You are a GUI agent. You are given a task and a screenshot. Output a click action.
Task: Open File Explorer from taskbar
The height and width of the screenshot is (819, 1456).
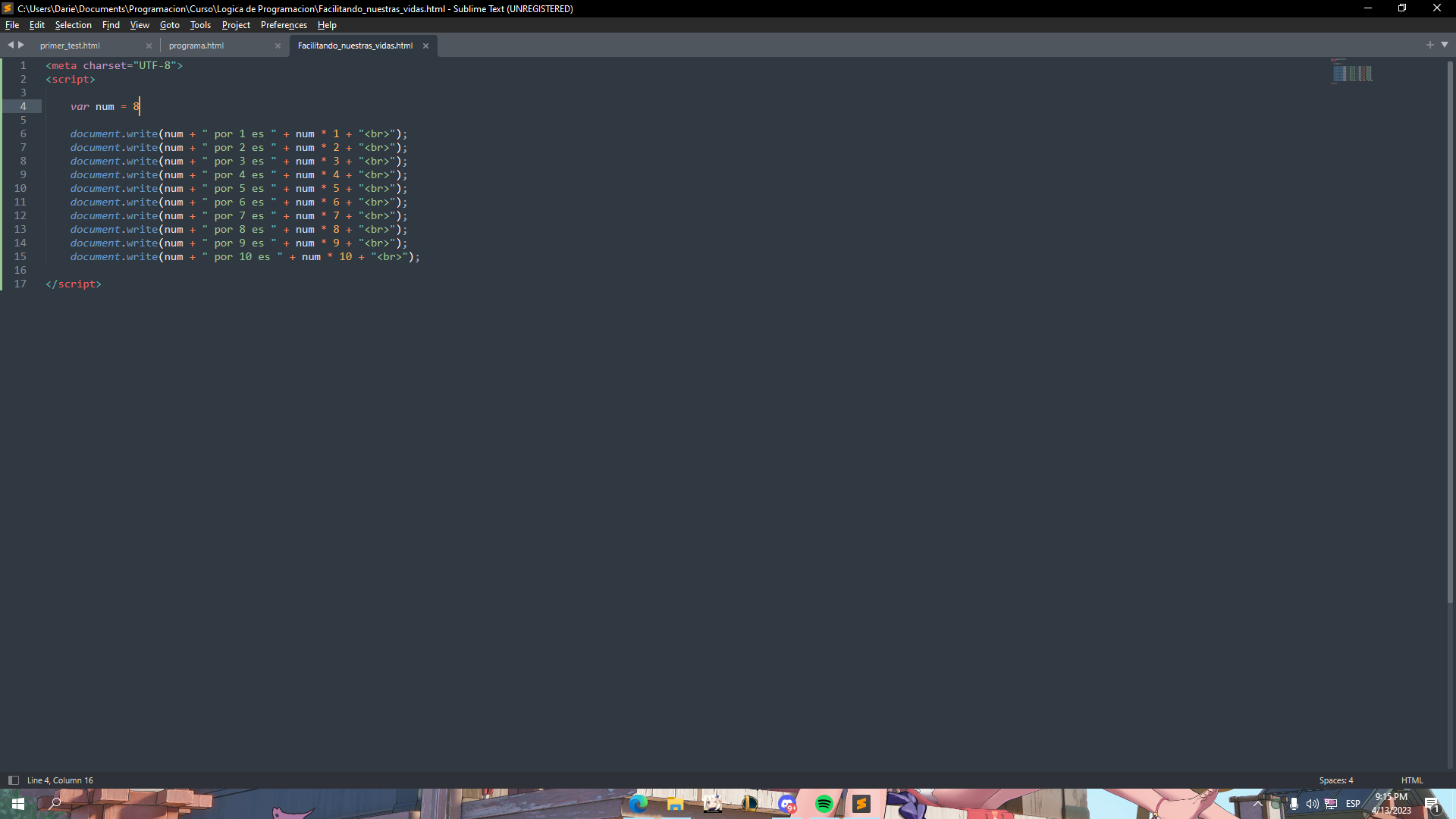tap(675, 804)
